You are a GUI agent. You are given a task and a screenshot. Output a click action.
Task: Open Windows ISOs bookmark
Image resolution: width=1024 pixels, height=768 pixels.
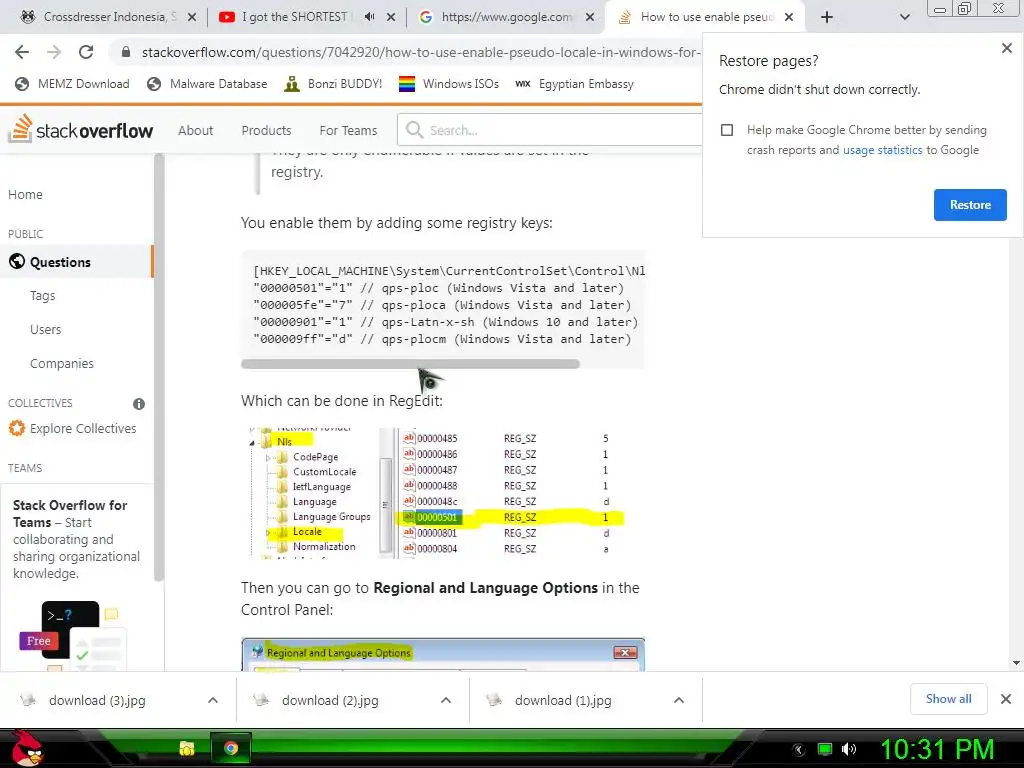pyautogui.click(x=449, y=84)
